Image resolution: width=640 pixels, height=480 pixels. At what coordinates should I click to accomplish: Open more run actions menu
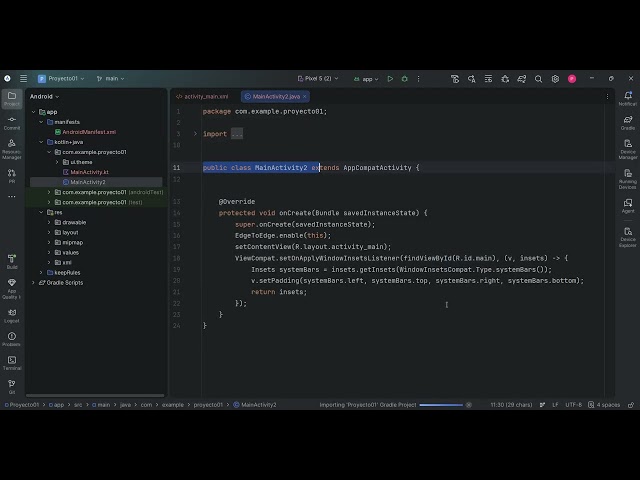pos(418,79)
